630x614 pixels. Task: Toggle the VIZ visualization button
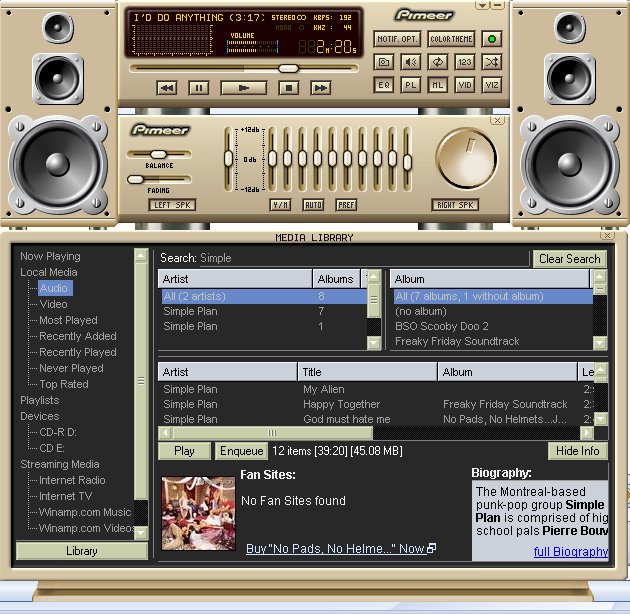(x=492, y=85)
